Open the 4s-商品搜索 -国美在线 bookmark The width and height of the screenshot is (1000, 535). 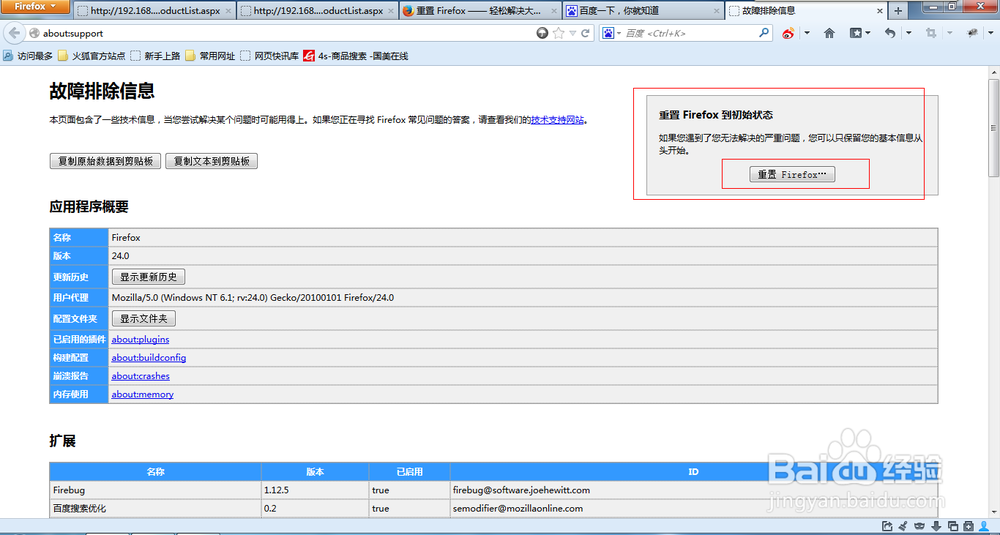pyautogui.click(x=356, y=56)
